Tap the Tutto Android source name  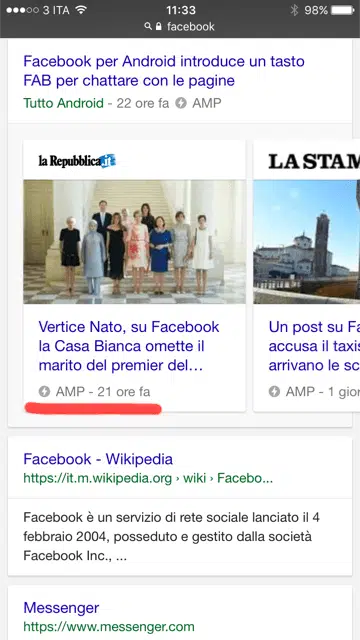coord(63,103)
